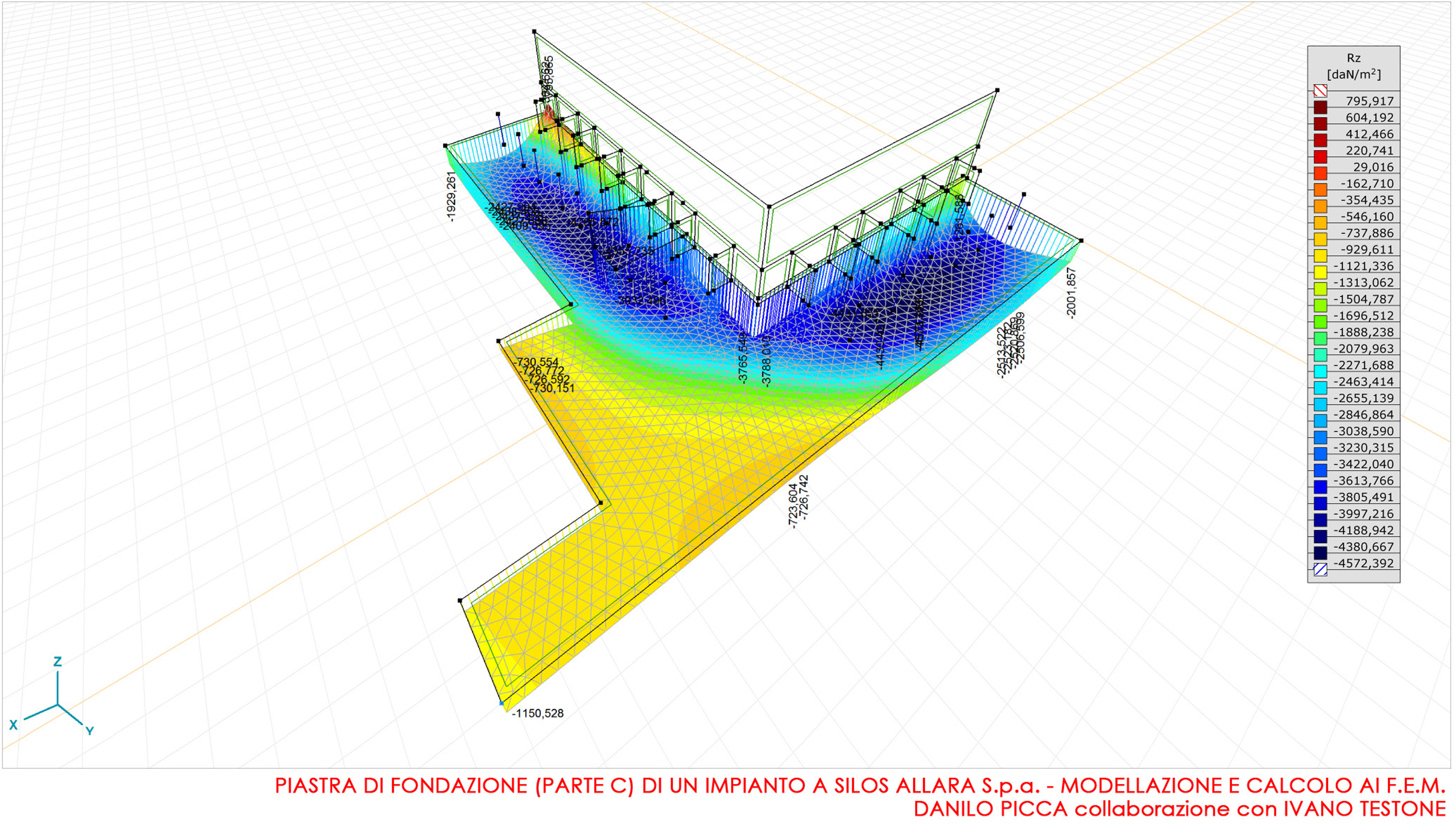The width and height of the screenshot is (1456, 829).
Task: Click the DANILO PICCA credits line
Action: pyautogui.click(x=1180, y=809)
